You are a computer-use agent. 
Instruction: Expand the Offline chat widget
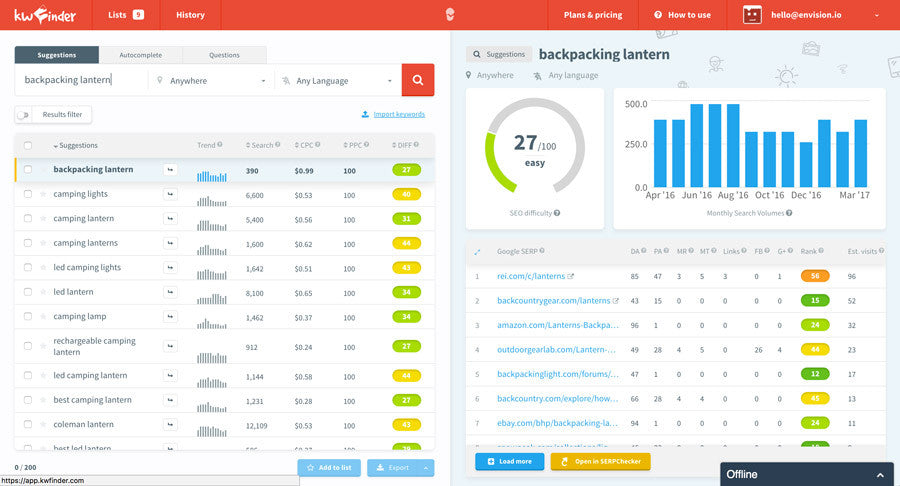click(806, 475)
